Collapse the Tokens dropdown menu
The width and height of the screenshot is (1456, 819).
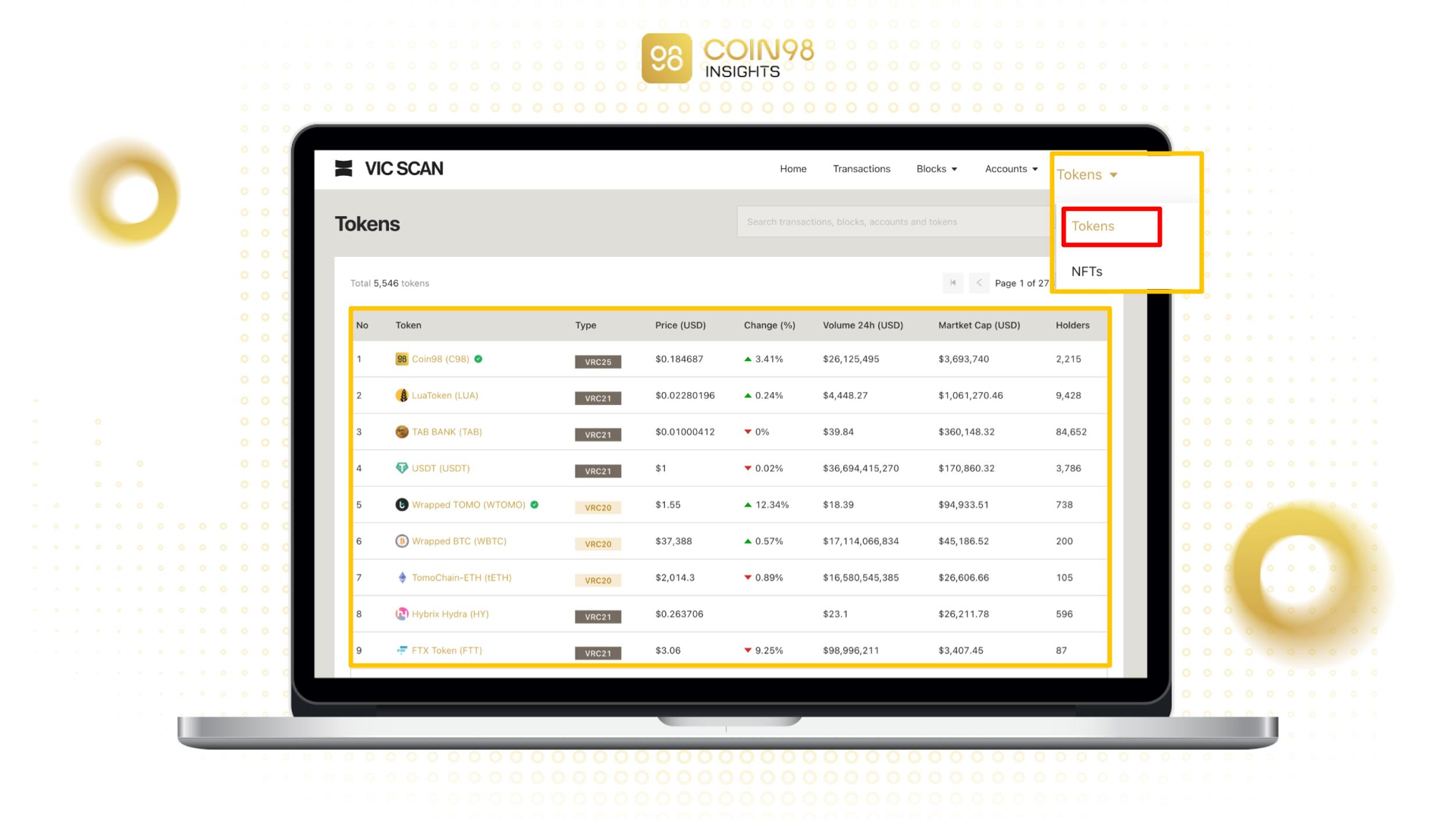(1087, 175)
